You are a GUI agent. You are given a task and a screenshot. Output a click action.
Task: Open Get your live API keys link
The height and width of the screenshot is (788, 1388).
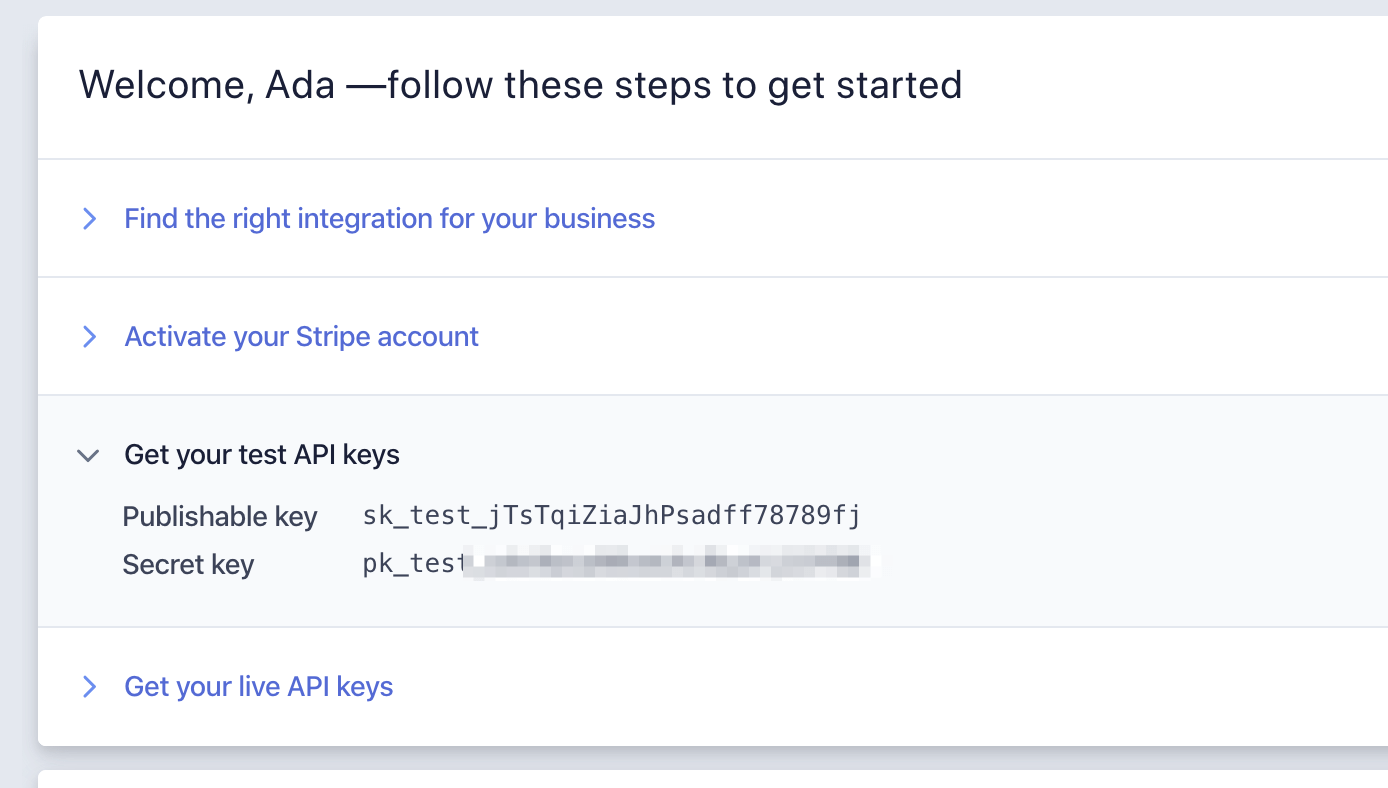pyautogui.click(x=258, y=687)
